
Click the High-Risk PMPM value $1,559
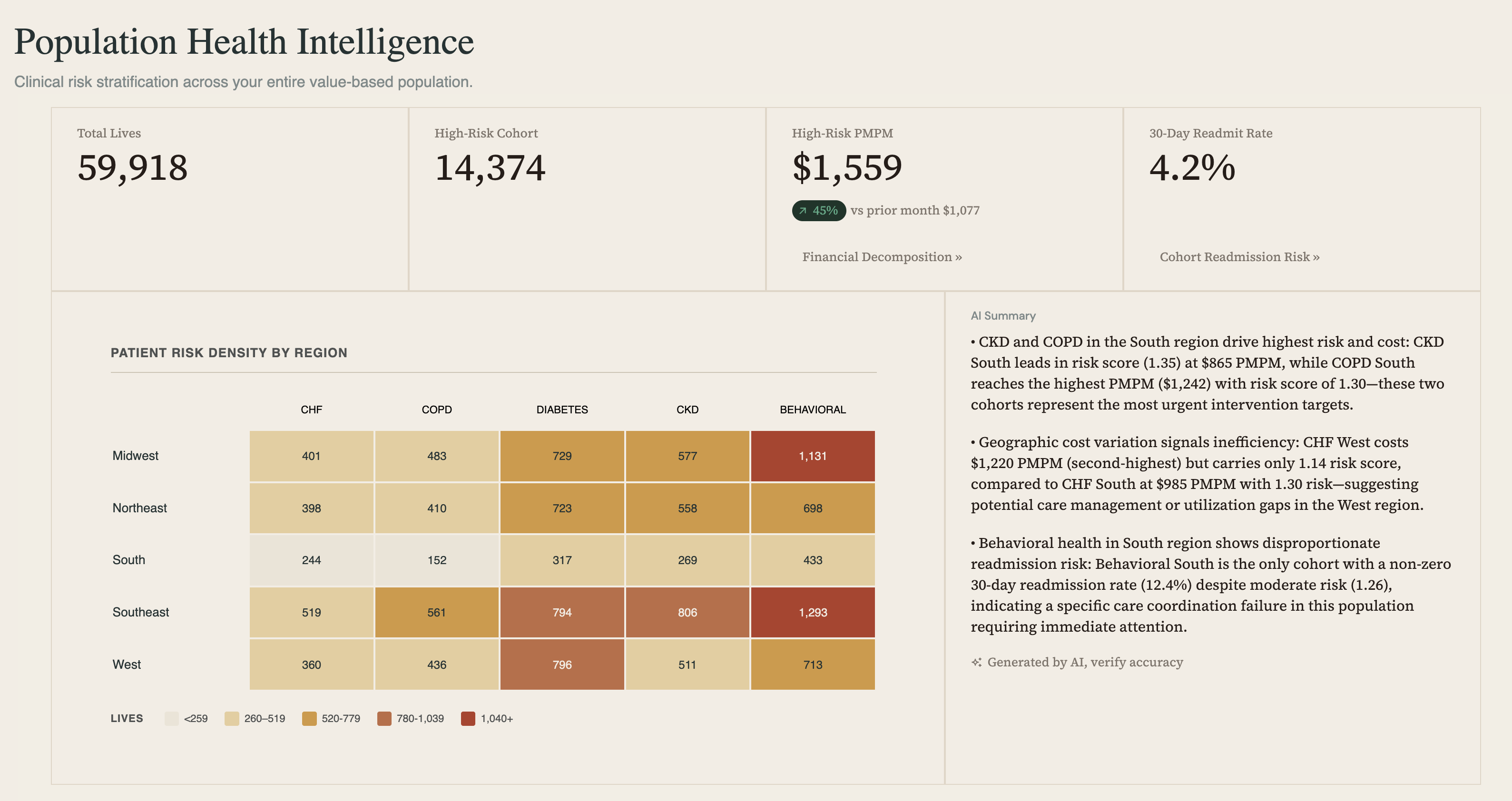pos(847,168)
